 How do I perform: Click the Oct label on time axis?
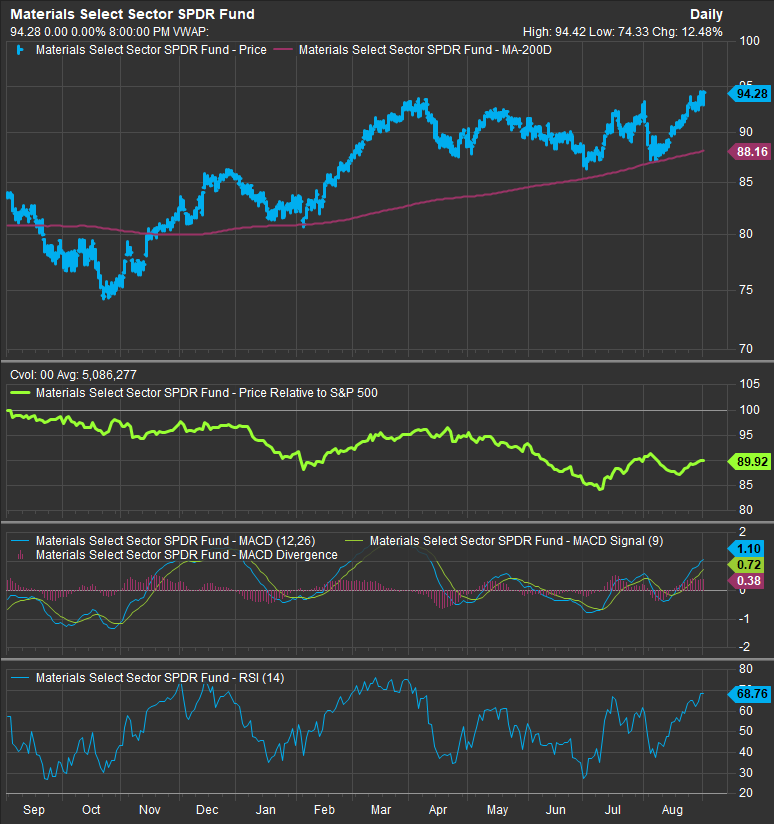click(91, 810)
